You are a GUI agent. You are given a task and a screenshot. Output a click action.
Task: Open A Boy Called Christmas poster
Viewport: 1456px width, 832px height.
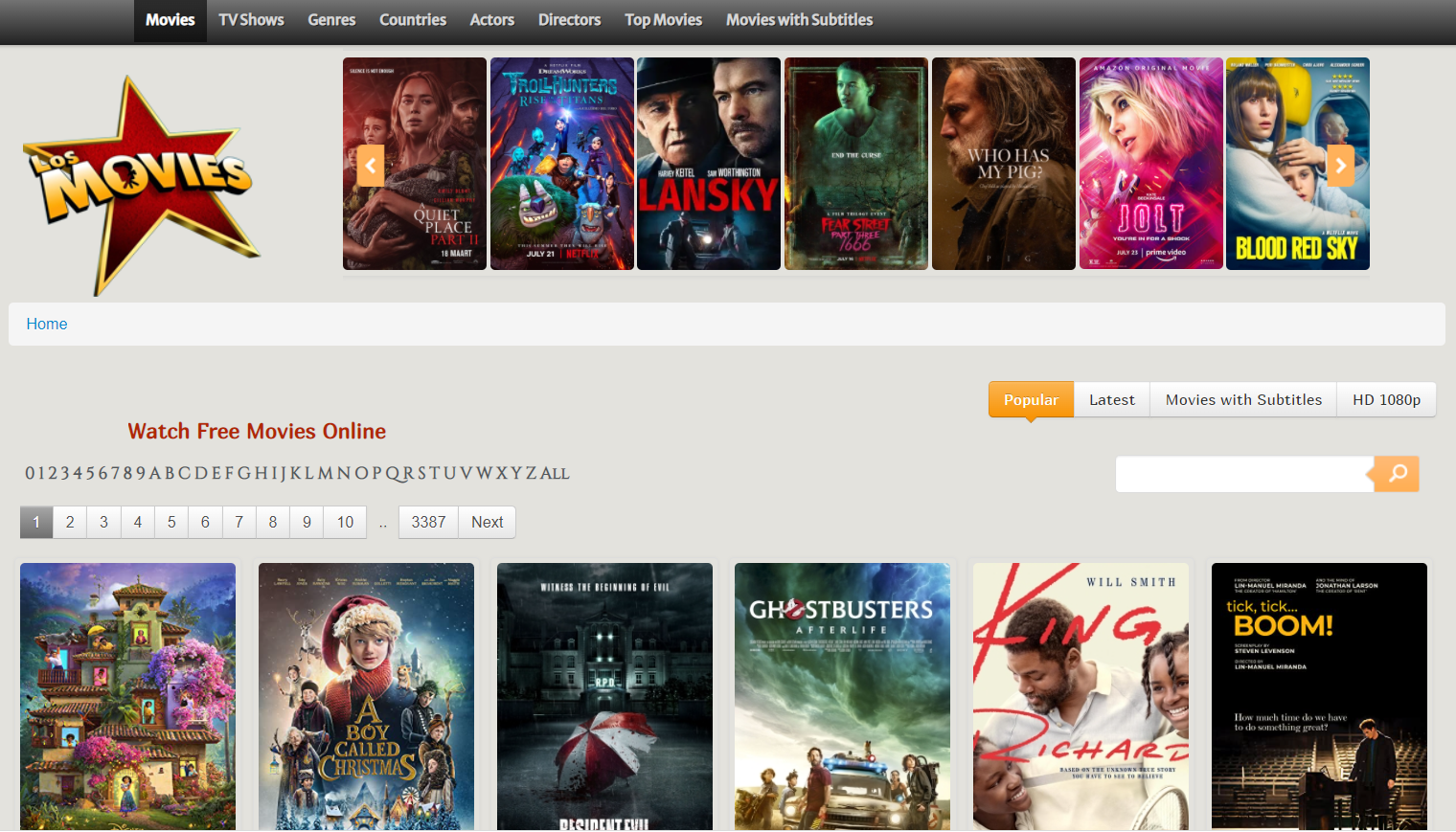coord(366,696)
